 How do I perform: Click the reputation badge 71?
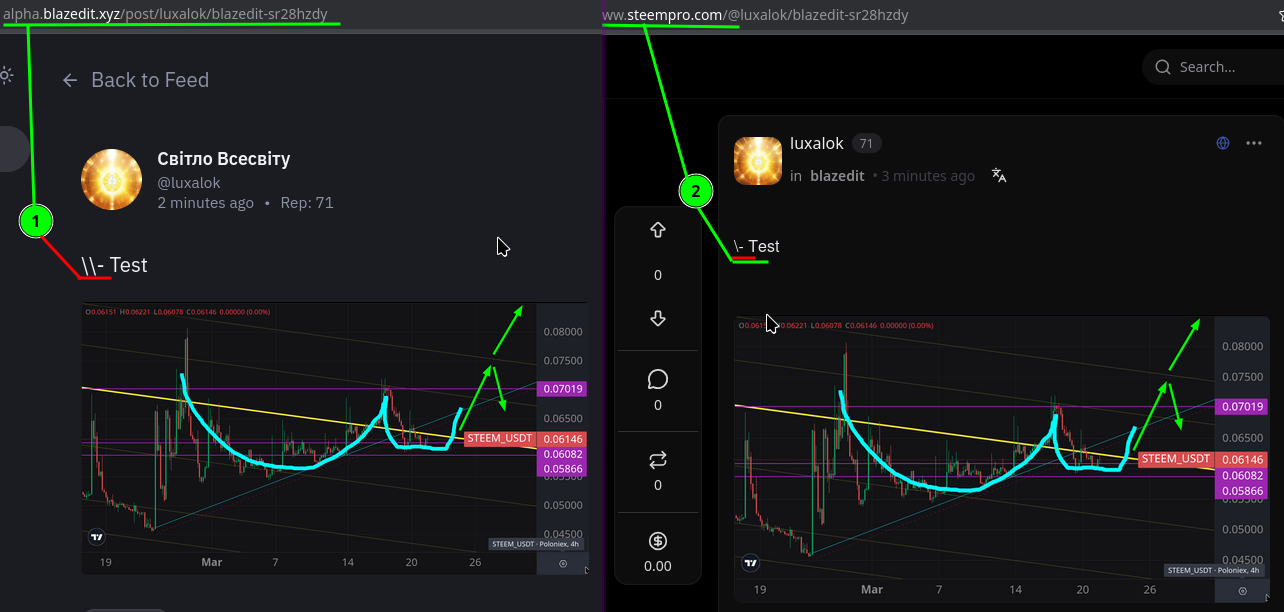(866, 143)
